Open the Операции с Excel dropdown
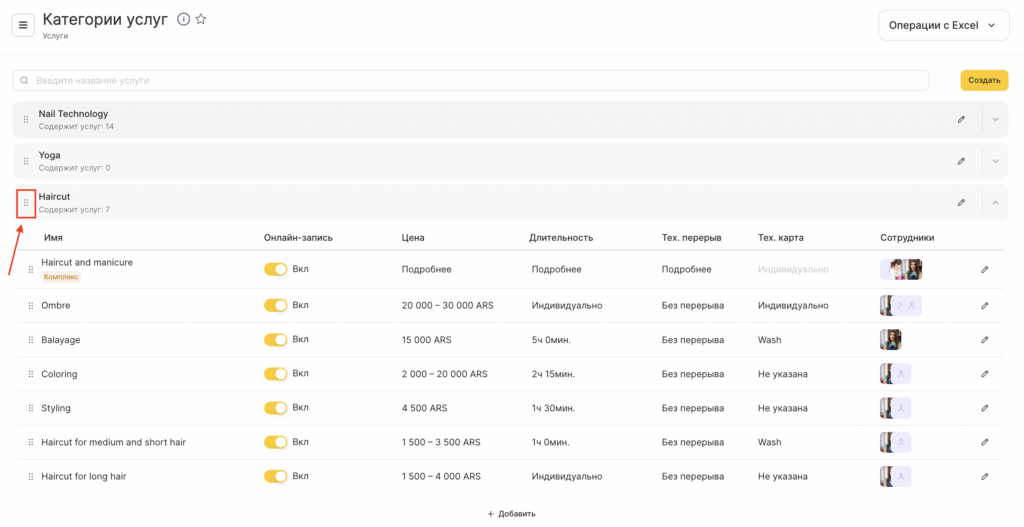Screen dimensions: 1024x527 943,25
